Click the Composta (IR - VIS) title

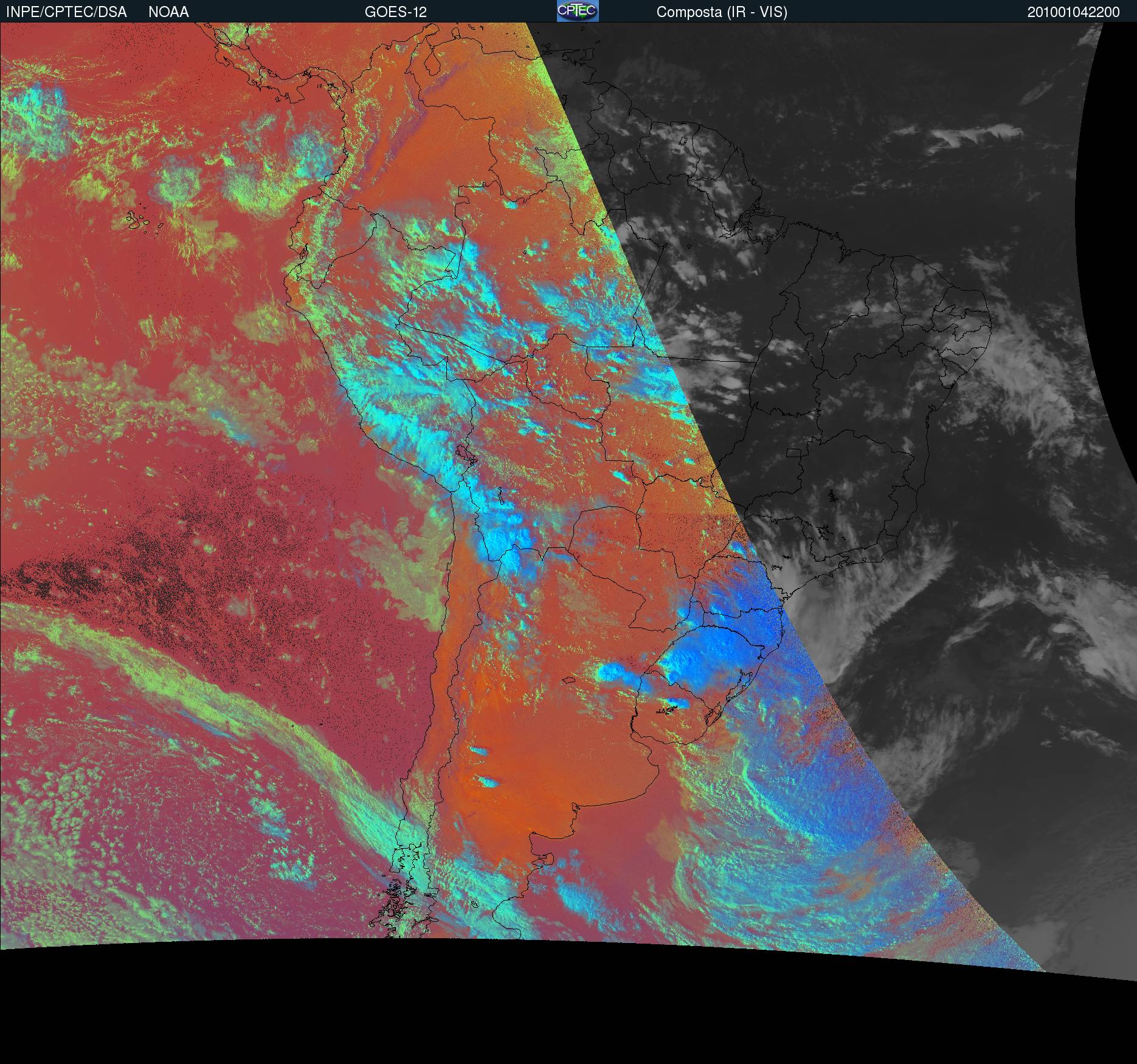click(722, 12)
